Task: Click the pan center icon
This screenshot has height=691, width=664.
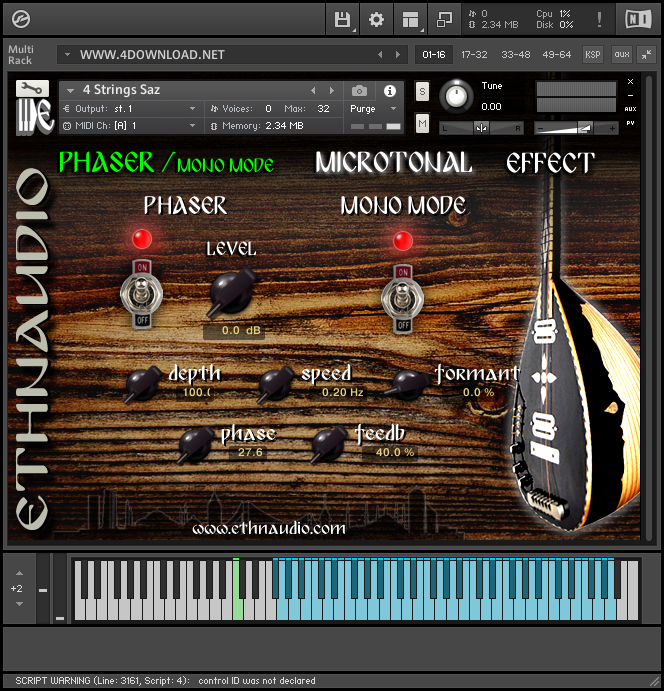Action: [x=481, y=128]
